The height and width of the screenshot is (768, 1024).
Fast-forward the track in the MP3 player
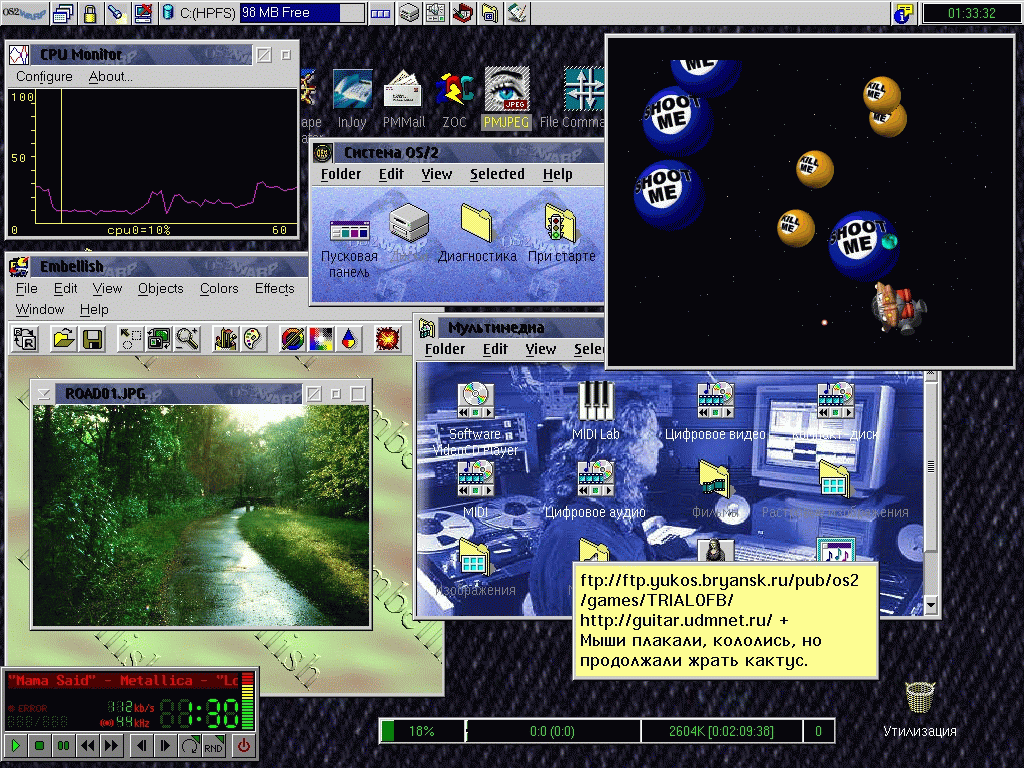(112, 745)
